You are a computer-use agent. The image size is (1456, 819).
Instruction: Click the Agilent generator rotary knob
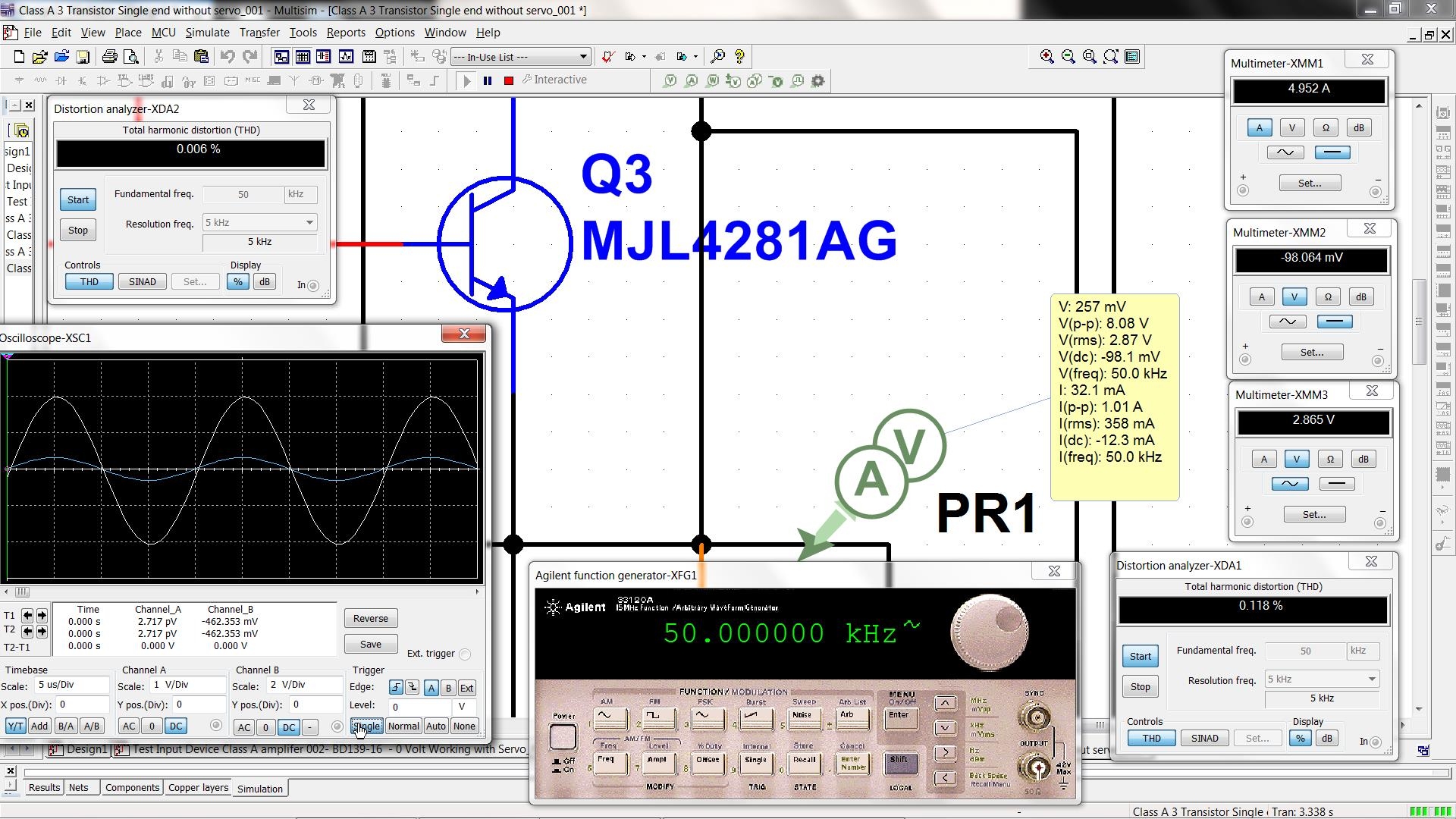coord(990,632)
